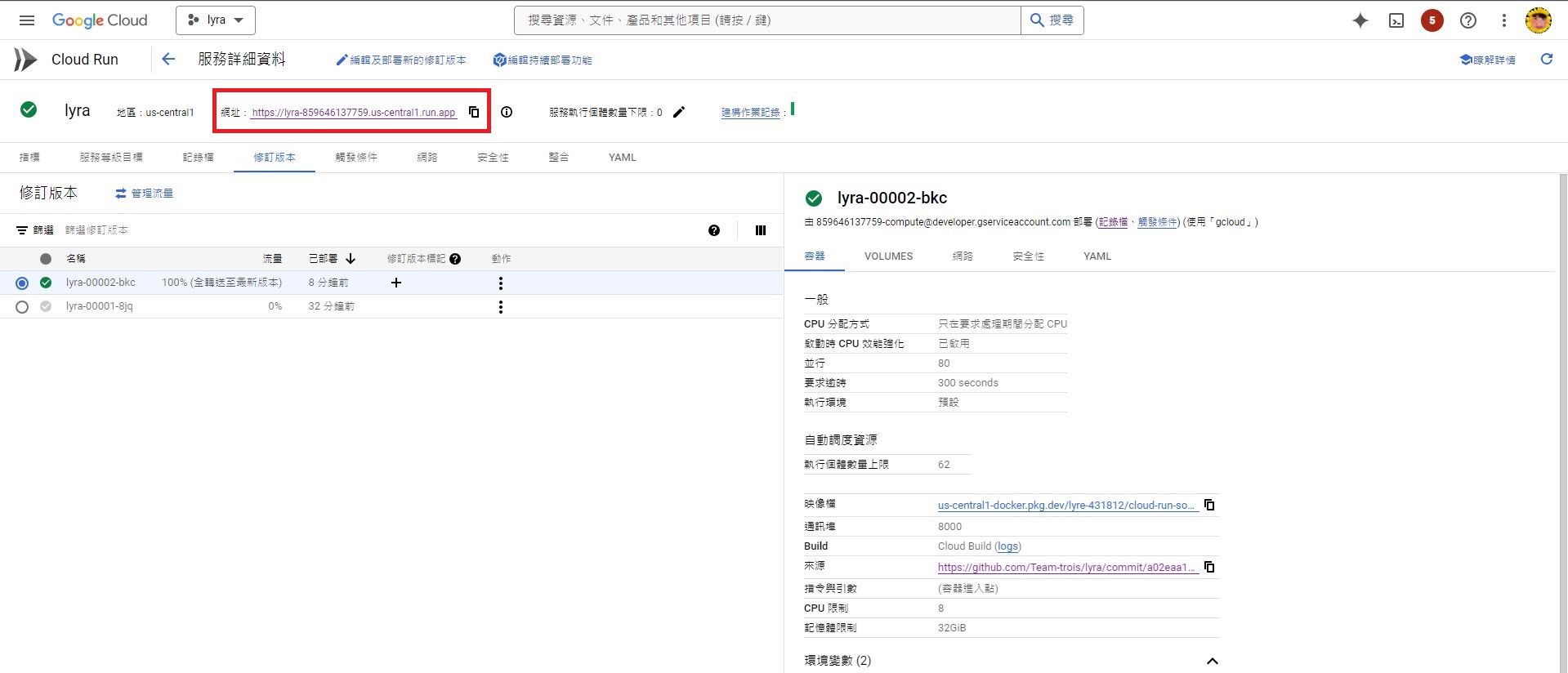Click the 名稱 column header
The height and width of the screenshot is (673, 1568).
76,259
